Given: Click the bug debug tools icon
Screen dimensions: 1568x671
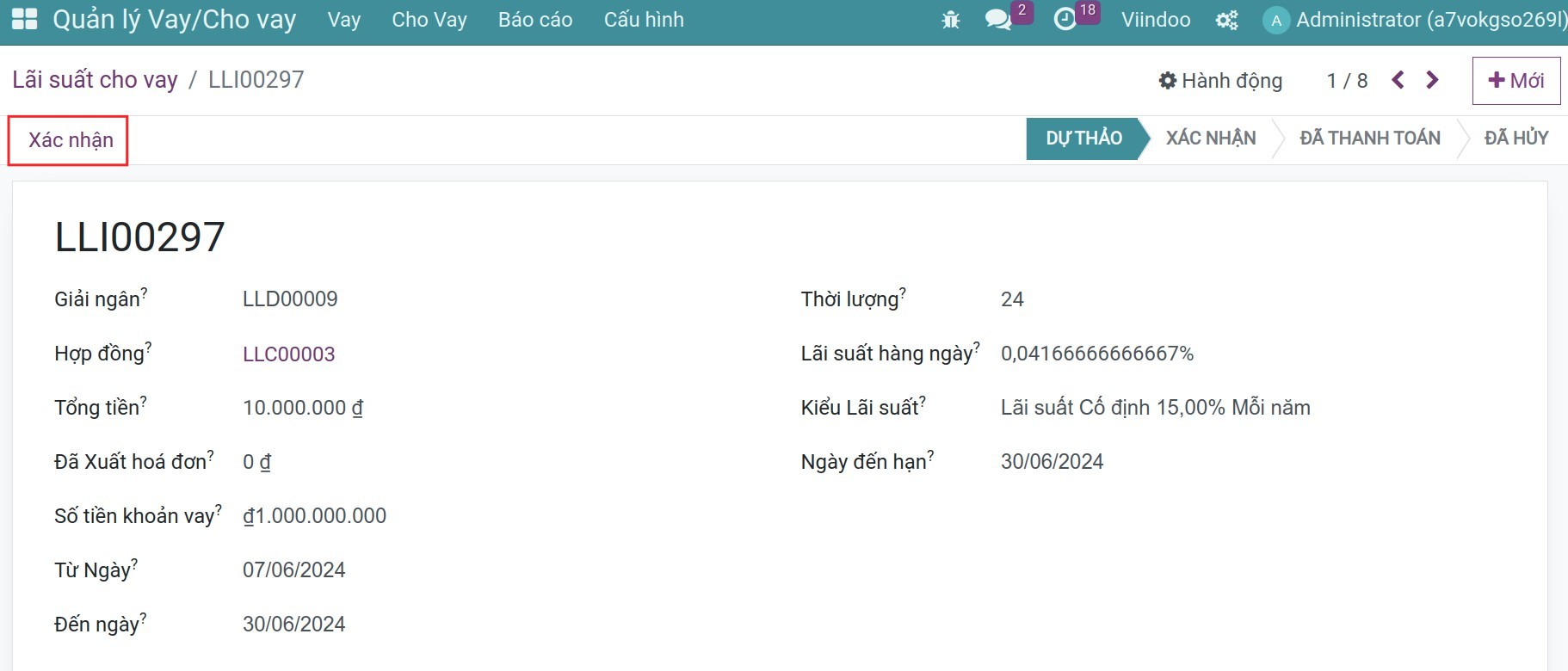Looking at the screenshot, I should 950,20.
